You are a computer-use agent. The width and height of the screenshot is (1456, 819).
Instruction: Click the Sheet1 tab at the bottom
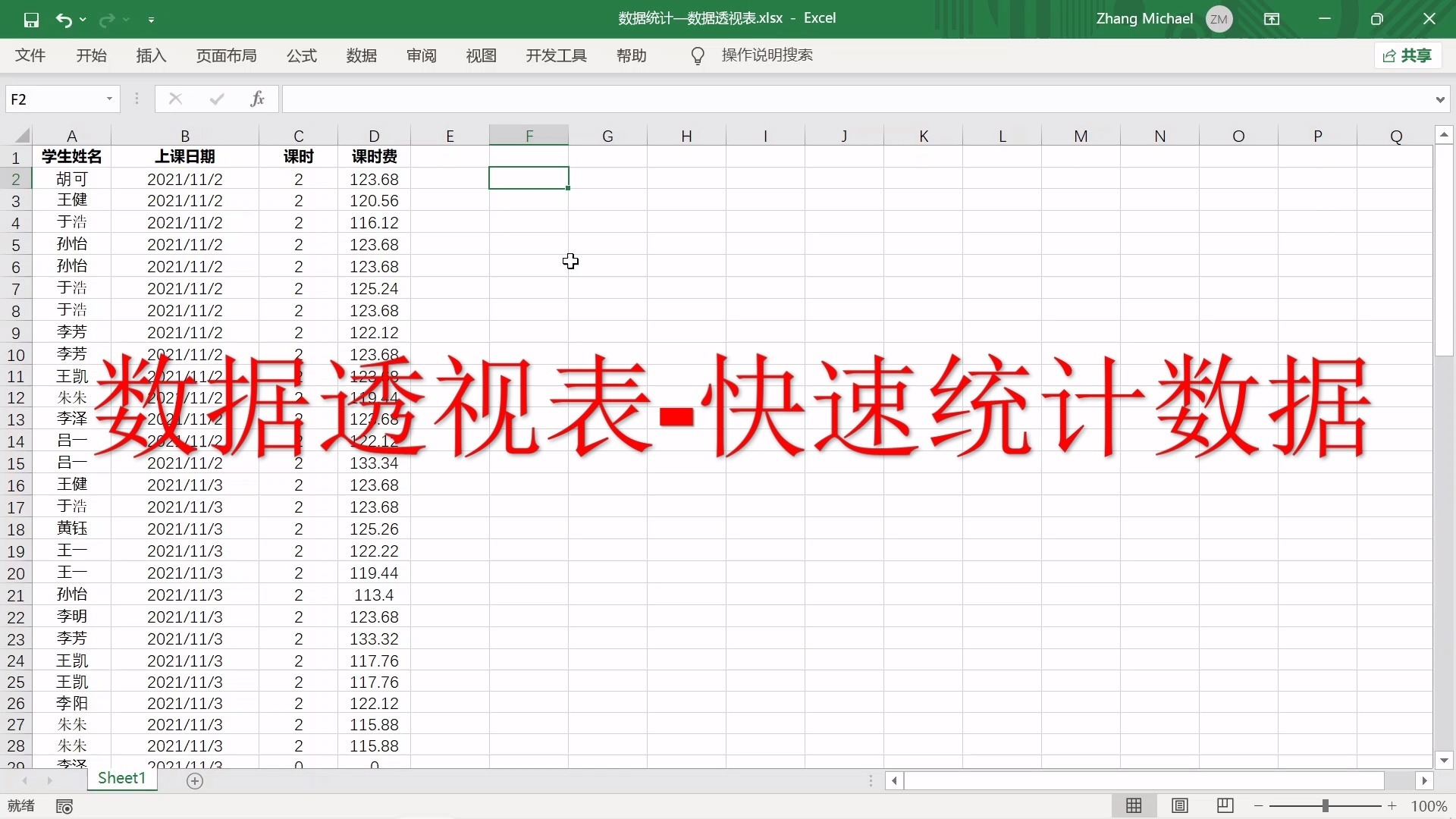[121, 778]
